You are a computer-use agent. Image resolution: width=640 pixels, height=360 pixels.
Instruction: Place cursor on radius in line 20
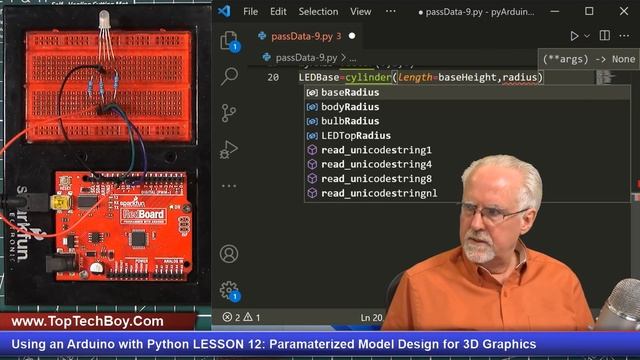click(520, 77)
